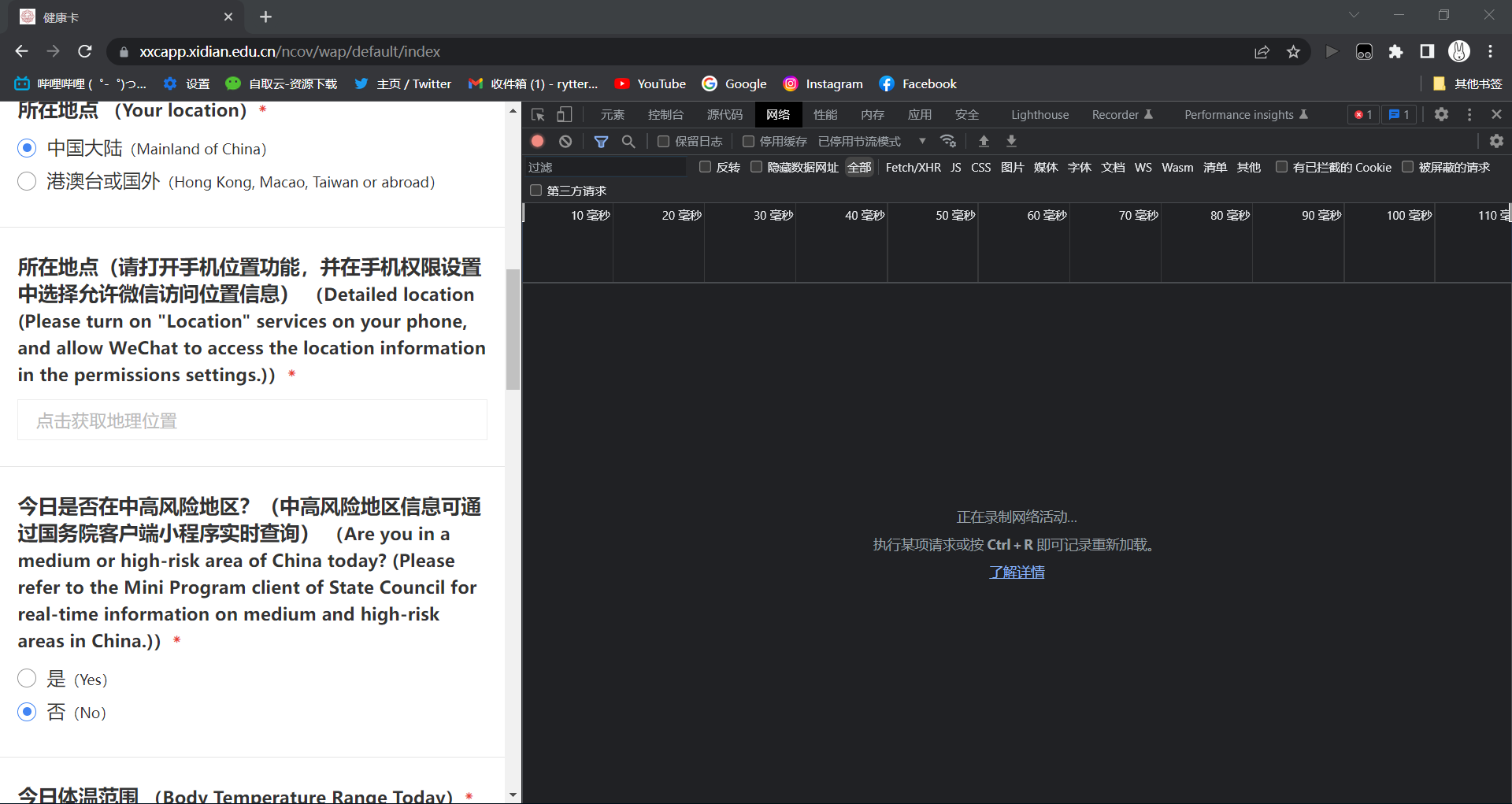
Task: Filter requests by WS type
Action: 1143,167
